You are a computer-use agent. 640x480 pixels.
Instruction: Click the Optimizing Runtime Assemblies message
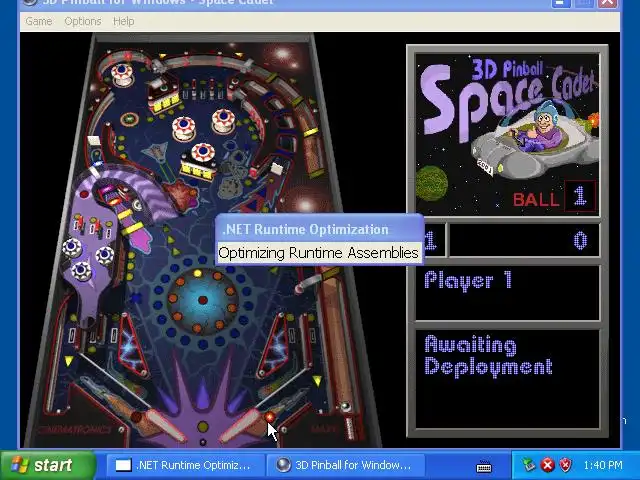pyautogui.click(x=318, y=253)
